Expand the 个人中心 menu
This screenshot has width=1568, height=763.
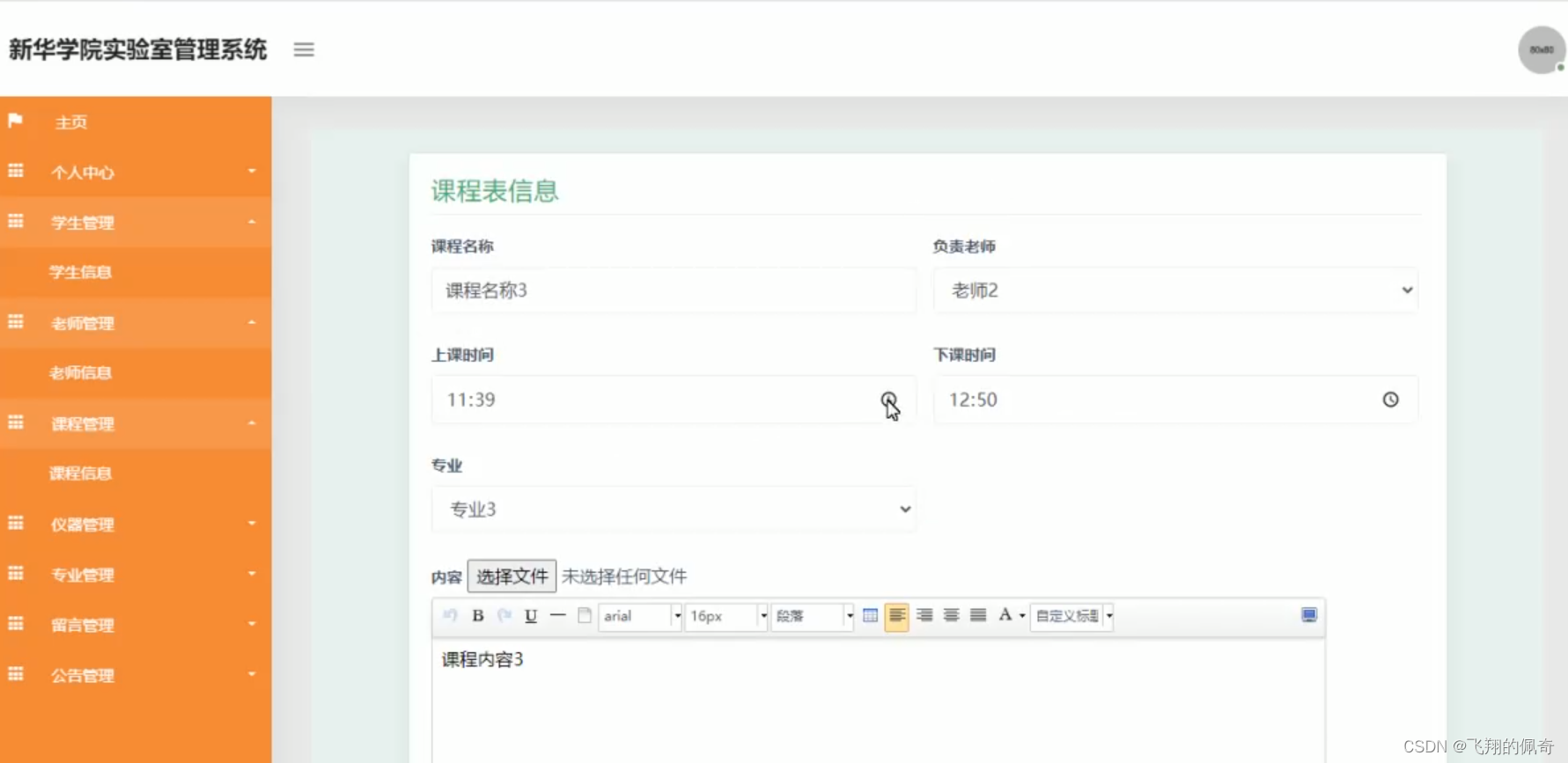[136, 172]
